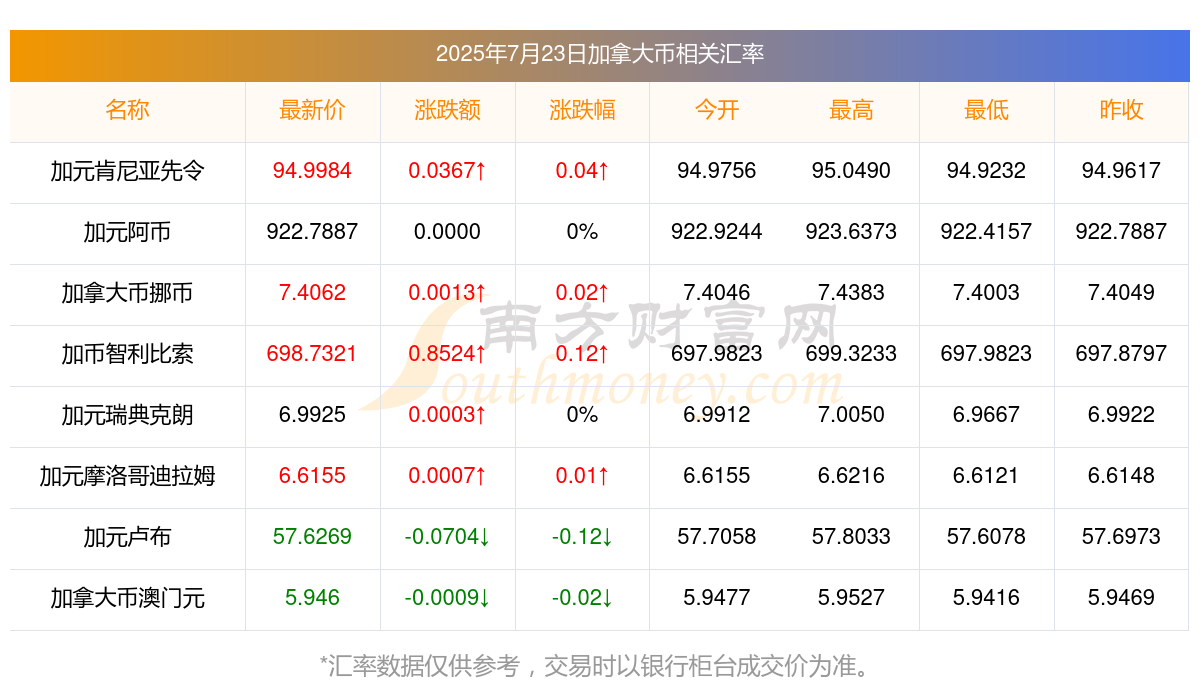Select the 加元肯尼亚先令 row name
The image size is (1200, 698).
(127, 171)
